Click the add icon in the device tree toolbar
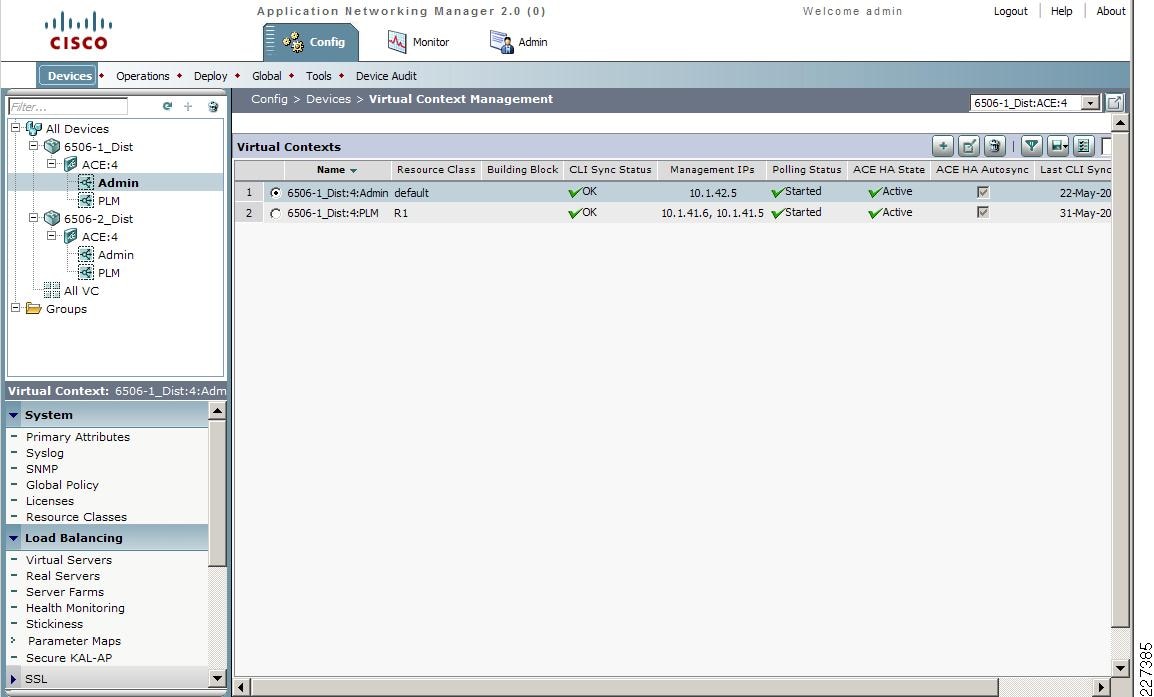The width and height of the screenshot is (1154, 697). [188, 107]
